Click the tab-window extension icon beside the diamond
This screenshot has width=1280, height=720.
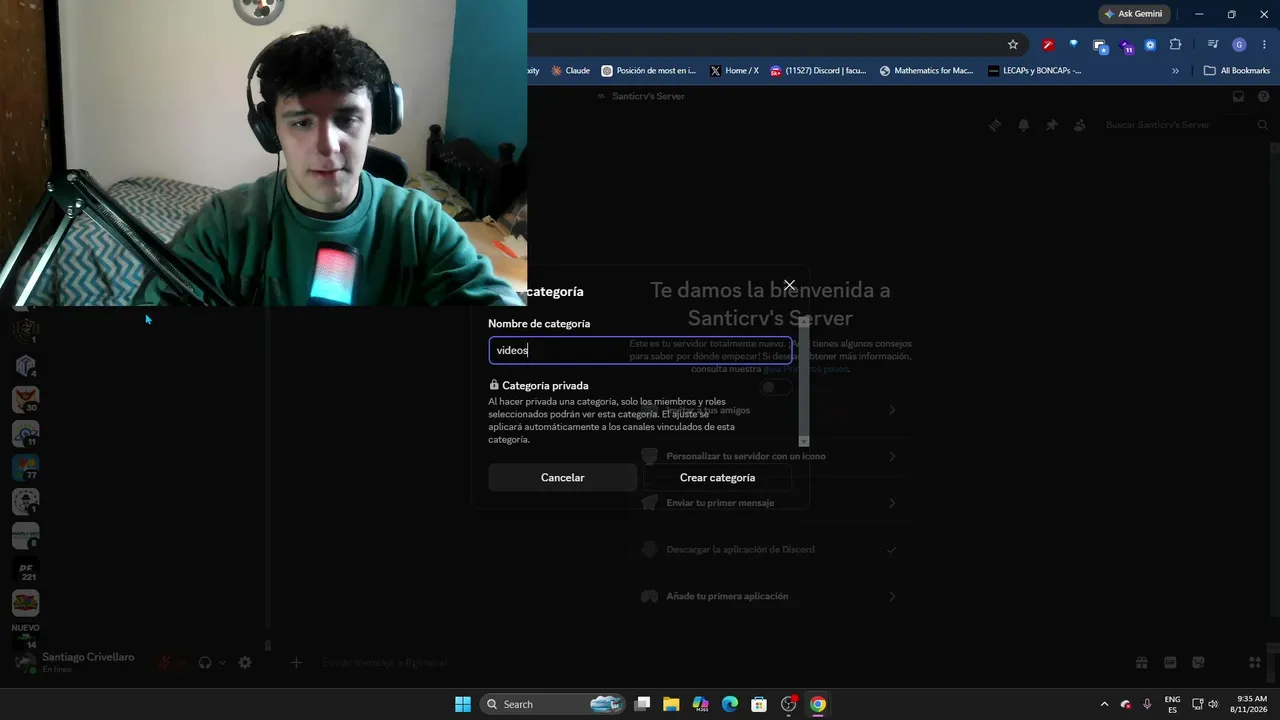[x=1100, y=46]
